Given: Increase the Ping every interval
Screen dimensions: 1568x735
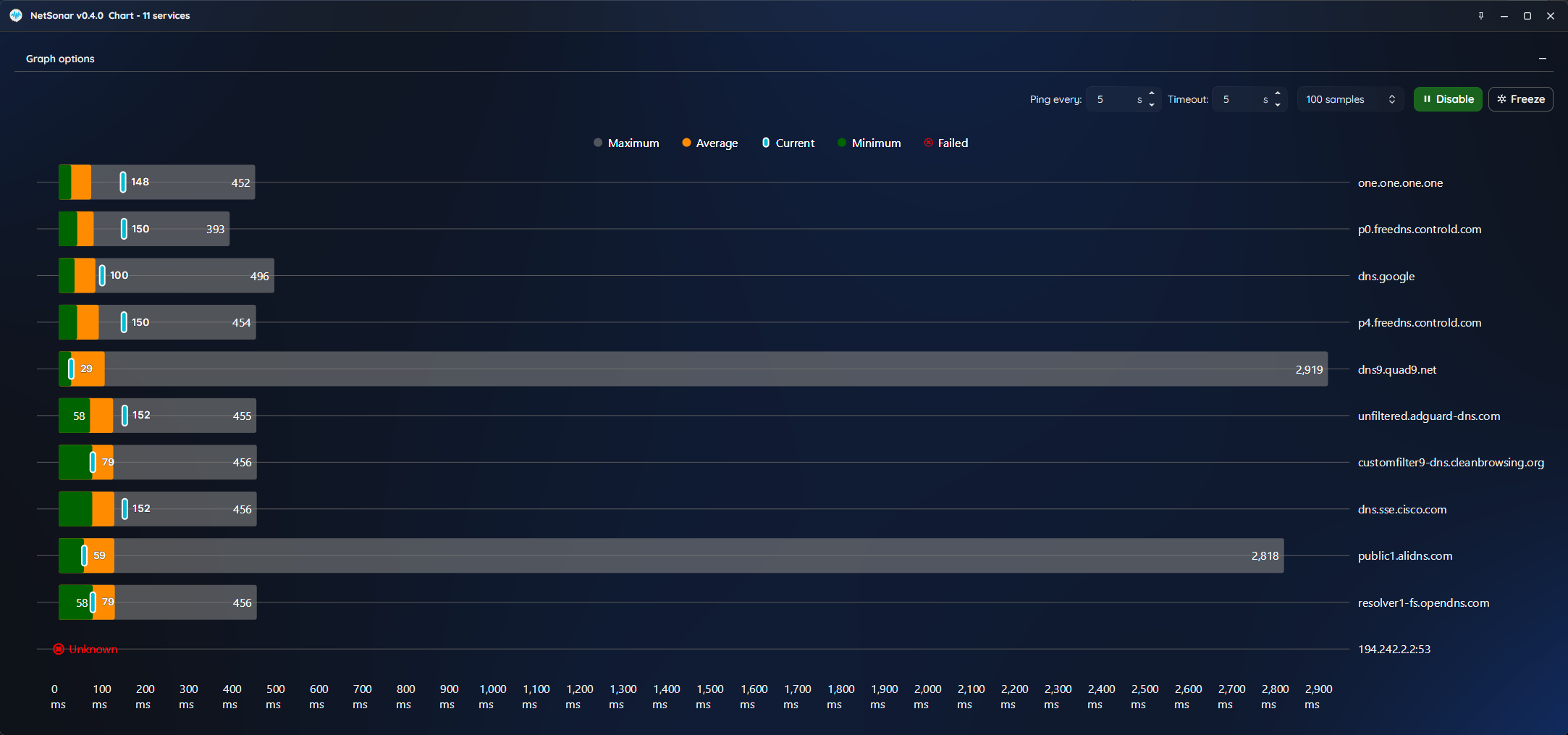Looking at the screenshot, I should tap(1152, 93).
